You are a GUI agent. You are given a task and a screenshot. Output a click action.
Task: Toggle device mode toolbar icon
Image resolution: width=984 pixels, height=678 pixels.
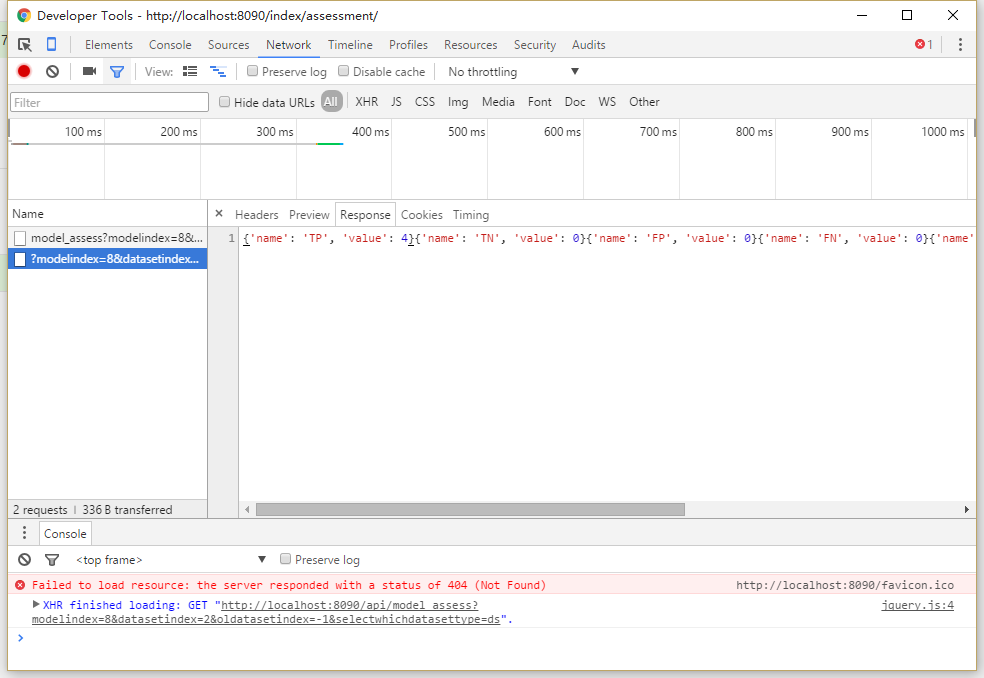click(x=51, y=45)
